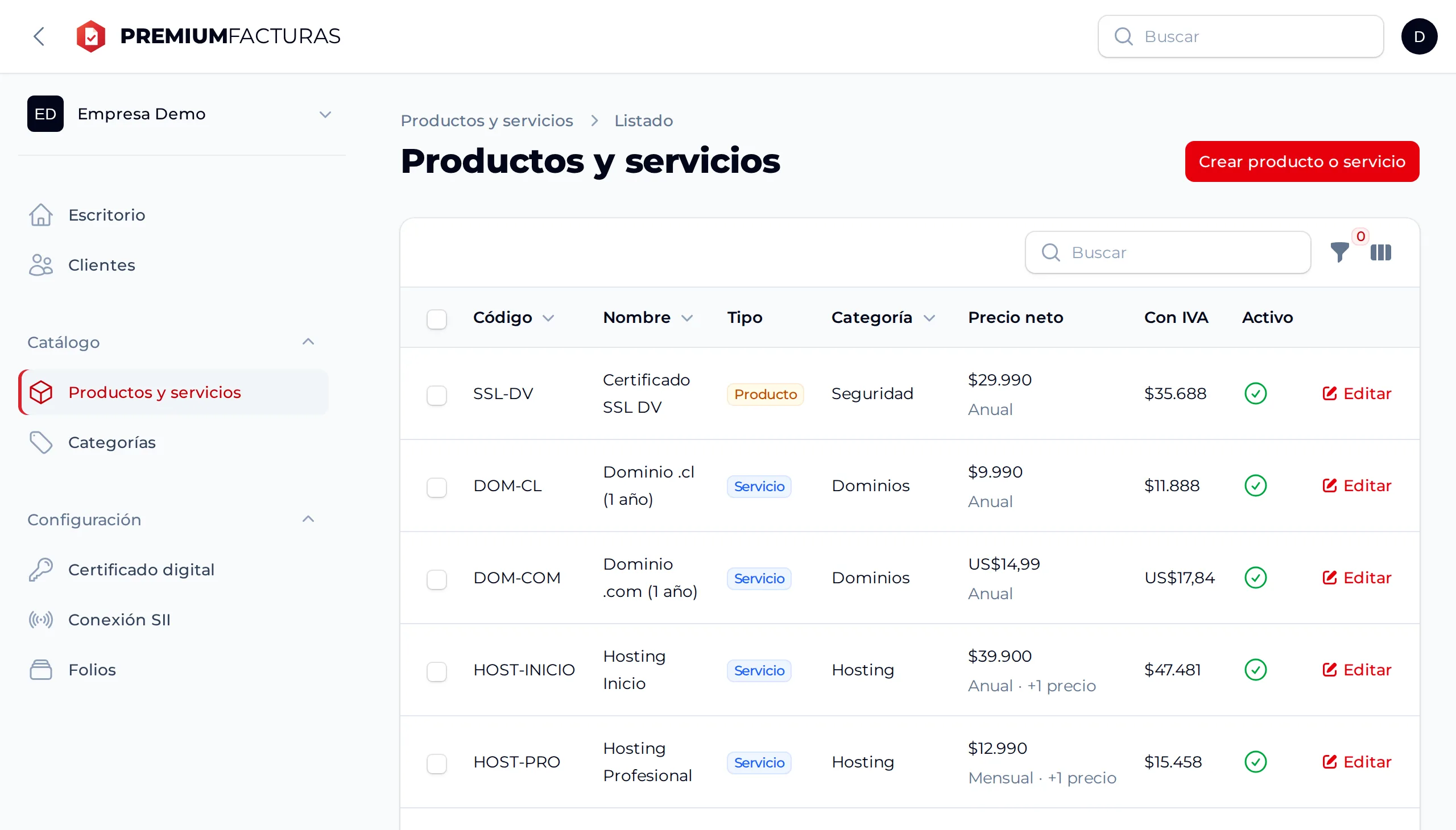
Task: Check the HOST-INICIO row checkbox
Action: coord(437,671)
